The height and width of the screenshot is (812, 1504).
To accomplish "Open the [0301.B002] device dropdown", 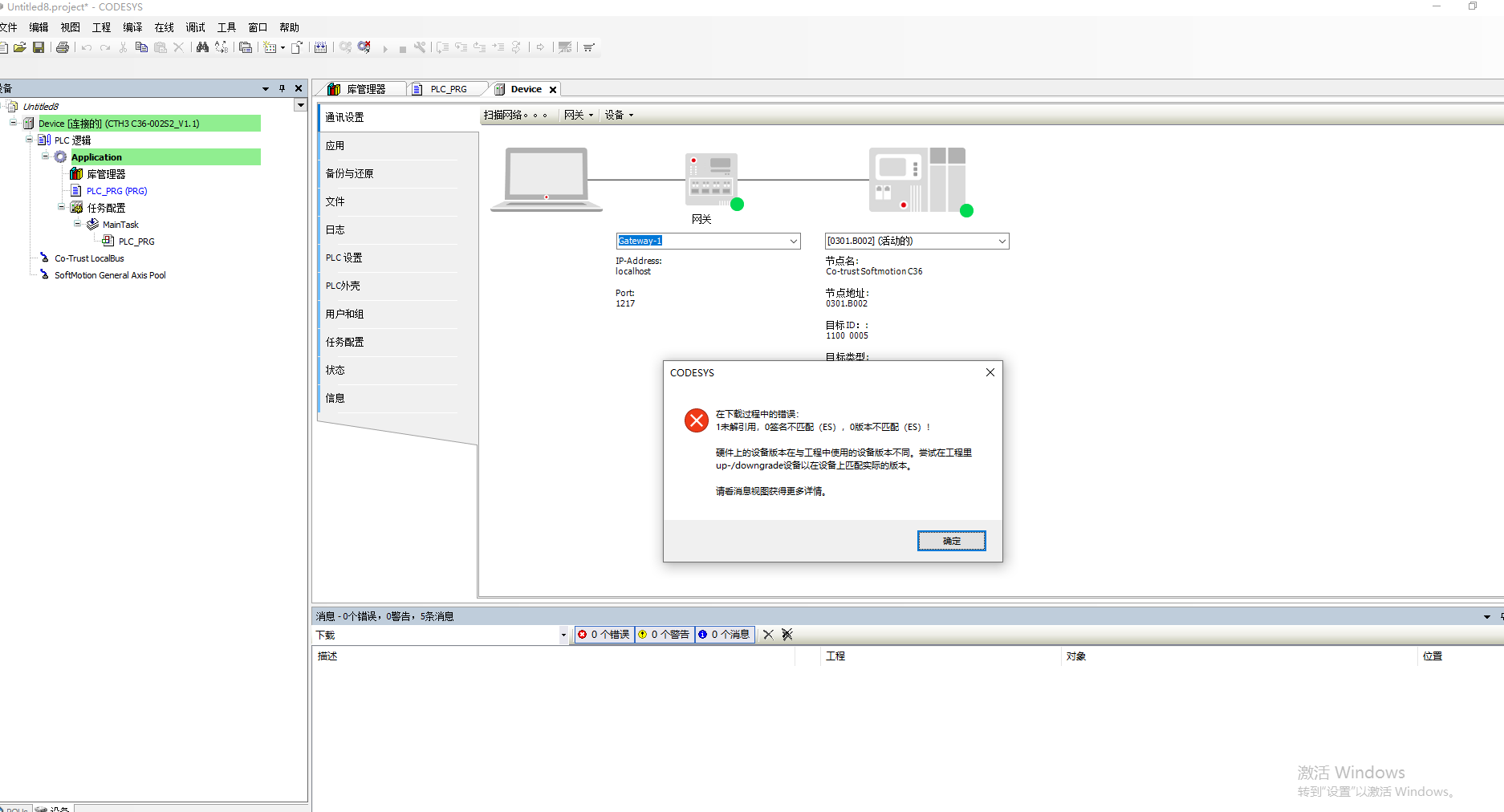I will coord(1002,241).
